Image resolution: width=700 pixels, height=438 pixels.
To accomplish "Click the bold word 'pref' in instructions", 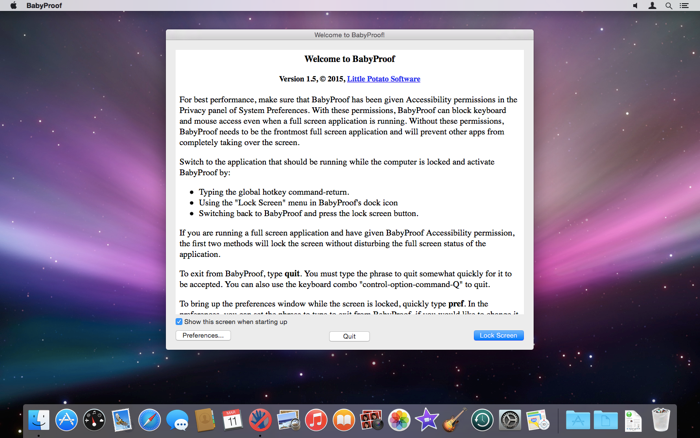I will coord(456,304).
